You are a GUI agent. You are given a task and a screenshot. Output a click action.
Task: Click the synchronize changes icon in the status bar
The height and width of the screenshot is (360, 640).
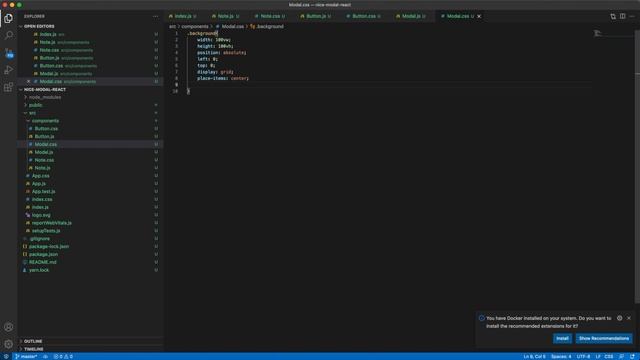(45, 356)
